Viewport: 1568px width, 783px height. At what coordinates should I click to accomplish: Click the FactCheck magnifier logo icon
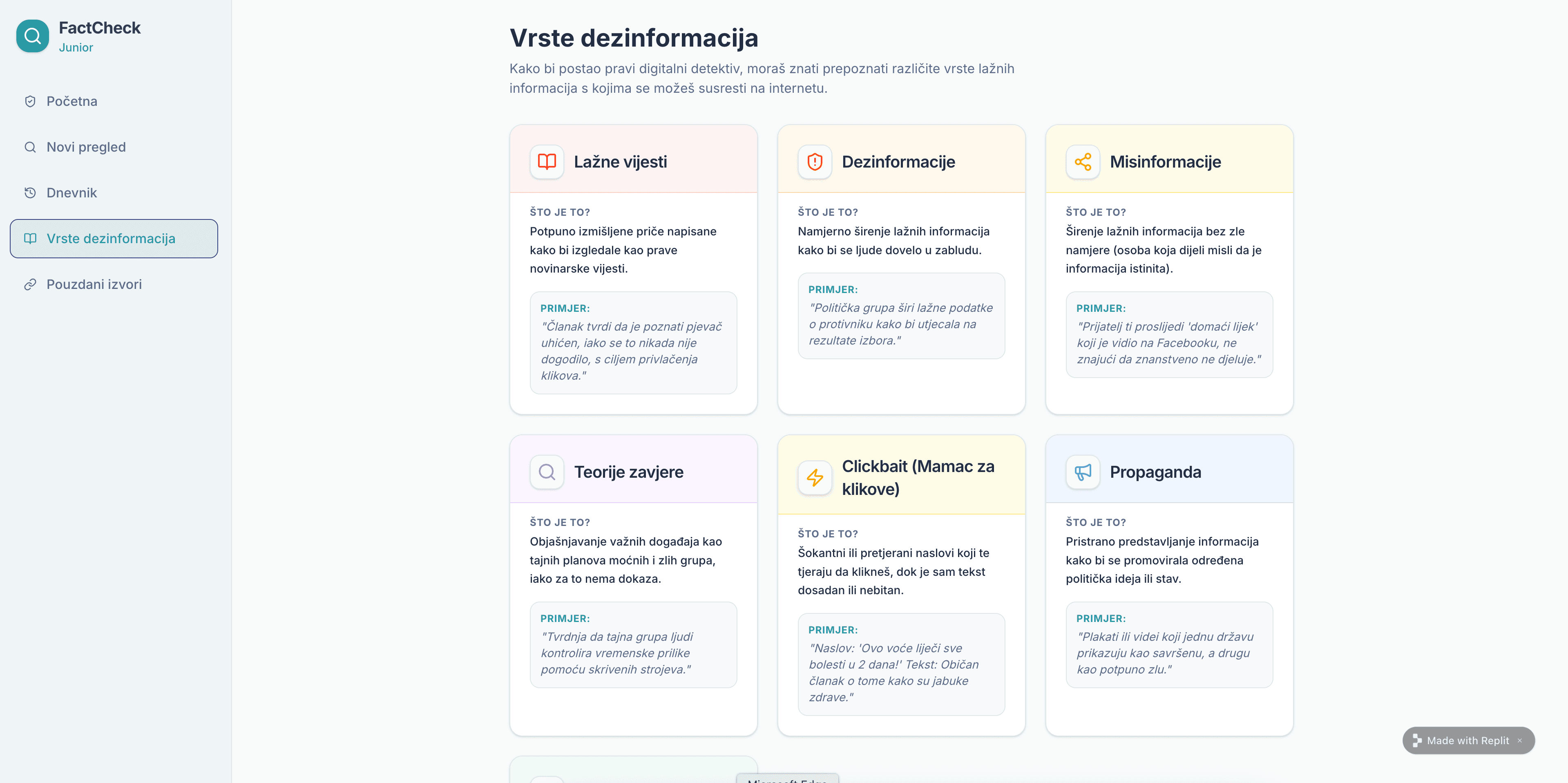(32, 36)
